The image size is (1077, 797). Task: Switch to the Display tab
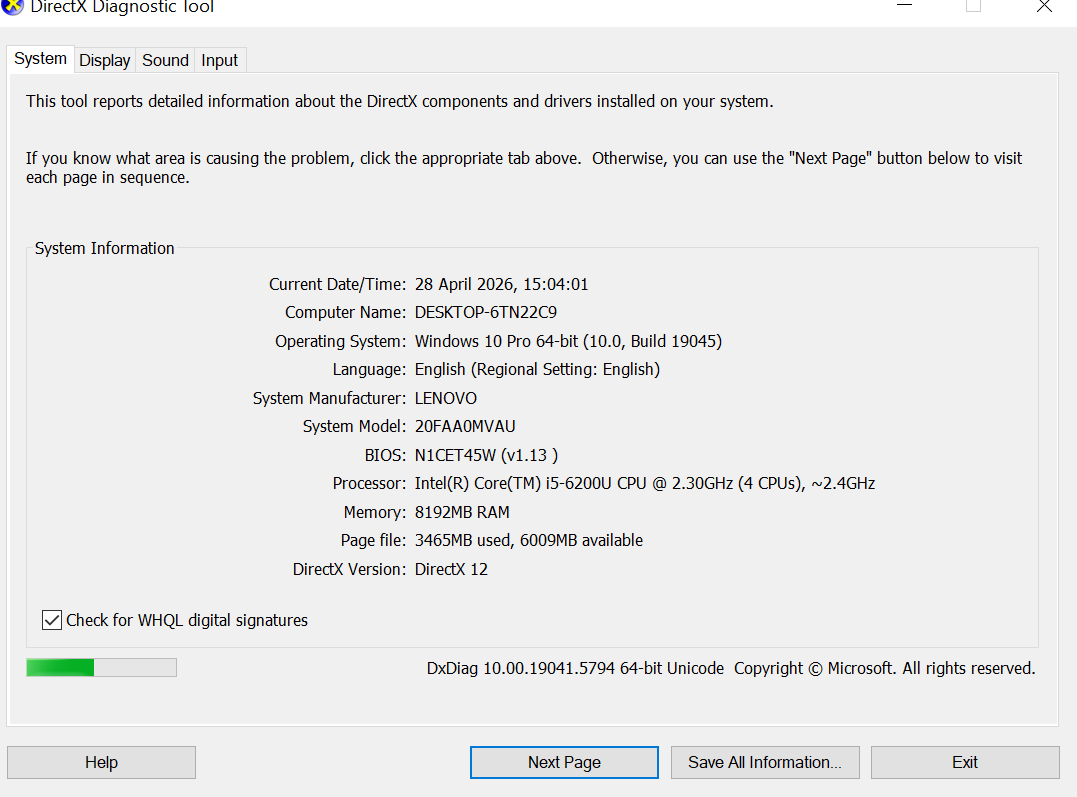105,60
